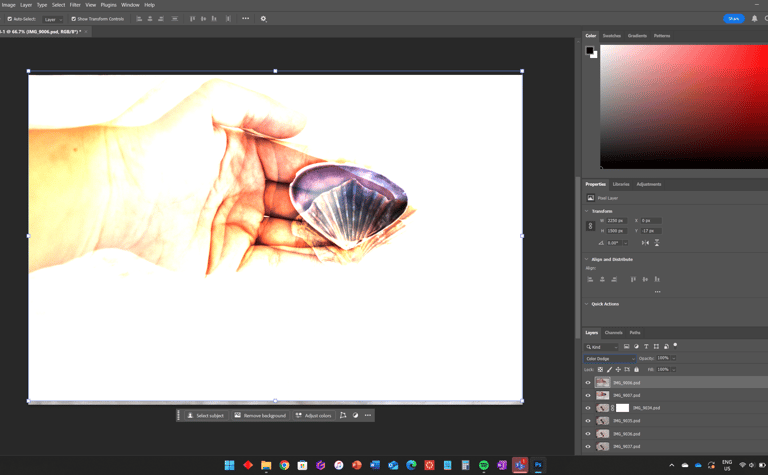Lock transparent pixels in Layers panel

[600, 369]
